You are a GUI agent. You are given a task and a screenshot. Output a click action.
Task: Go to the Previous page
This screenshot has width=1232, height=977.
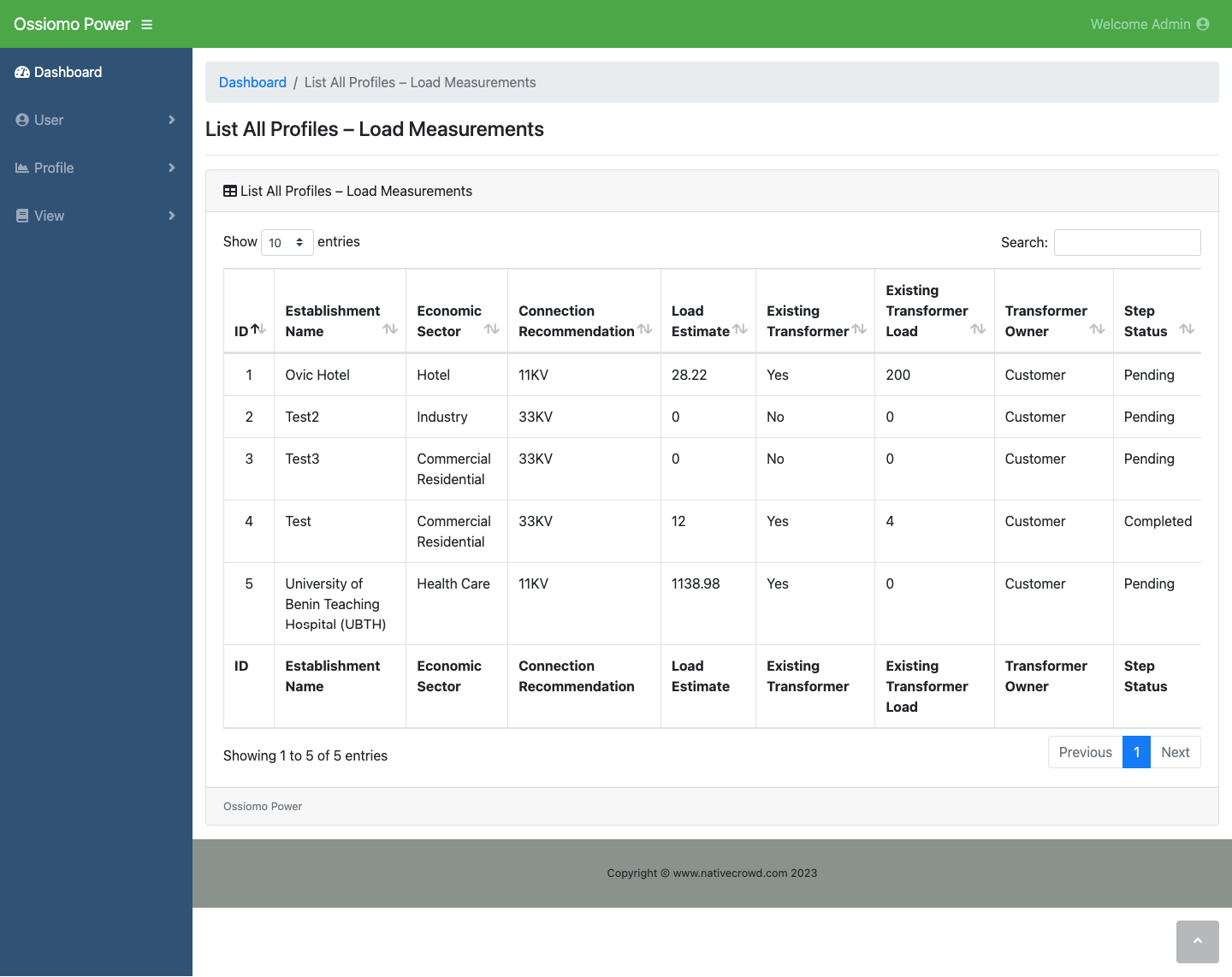(1085, 753)
